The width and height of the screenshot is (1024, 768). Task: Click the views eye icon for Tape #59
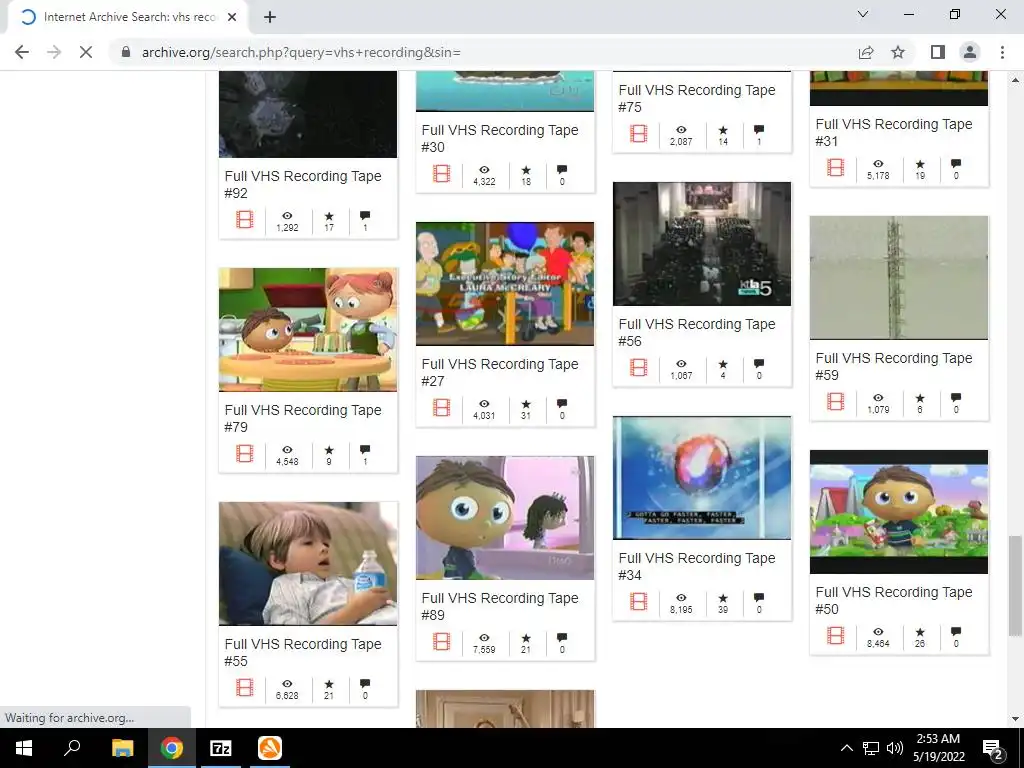pyautogui.click(x=878, y=397)
